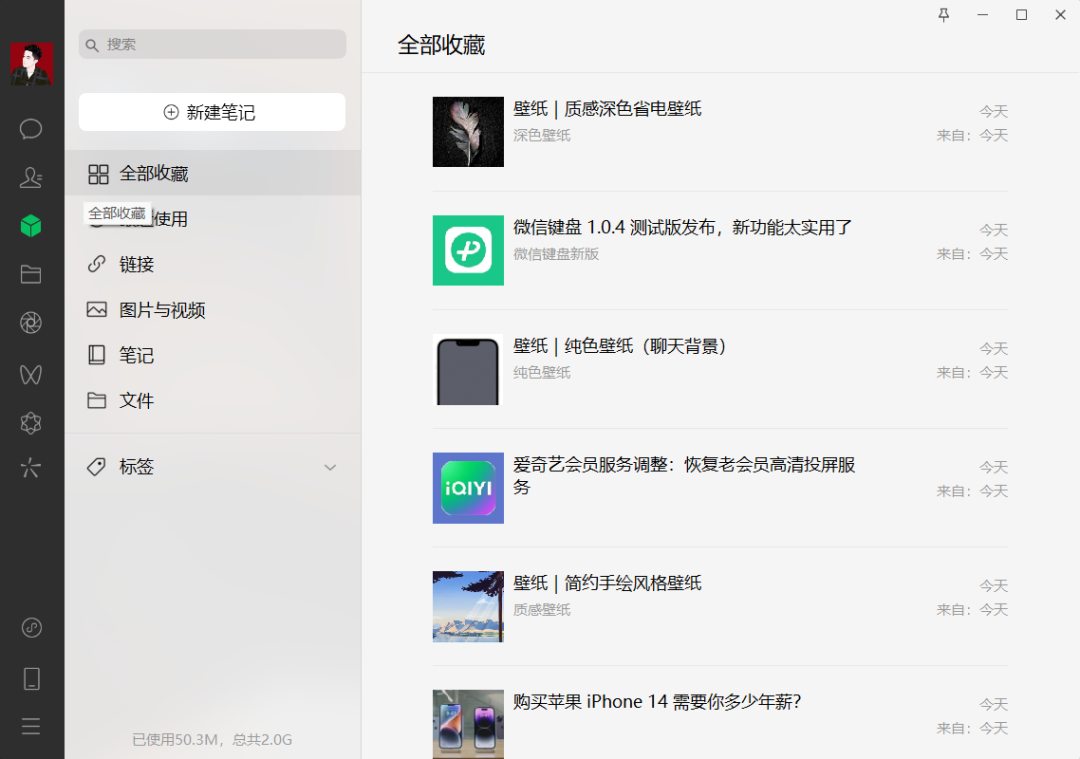Image resolution: width=1080 pixels, height=759 pixels.
Task: Maximize the window
Action: pyautogui.click(x=1021, y=14)
